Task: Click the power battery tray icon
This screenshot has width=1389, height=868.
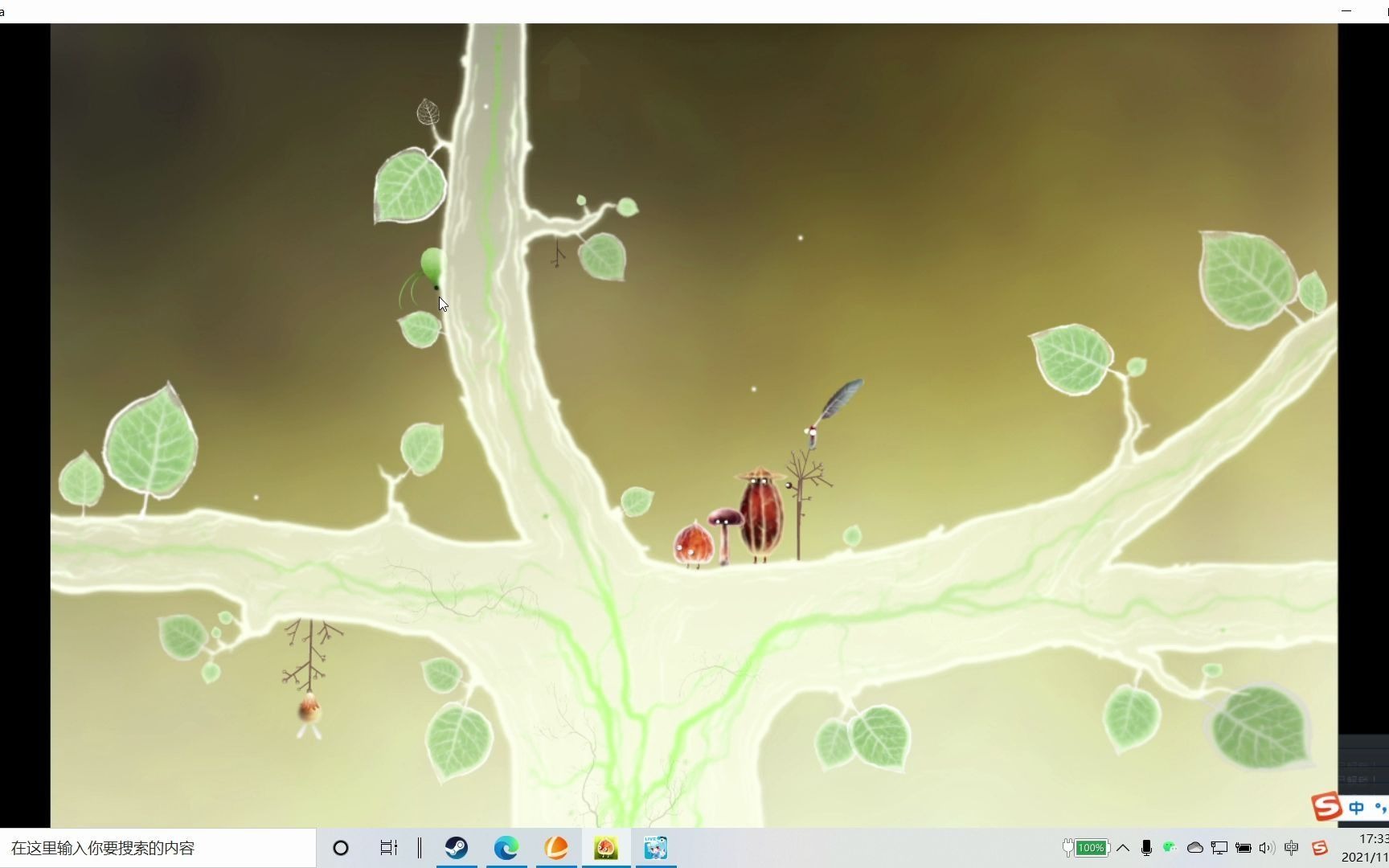Action: [1244, 848]
